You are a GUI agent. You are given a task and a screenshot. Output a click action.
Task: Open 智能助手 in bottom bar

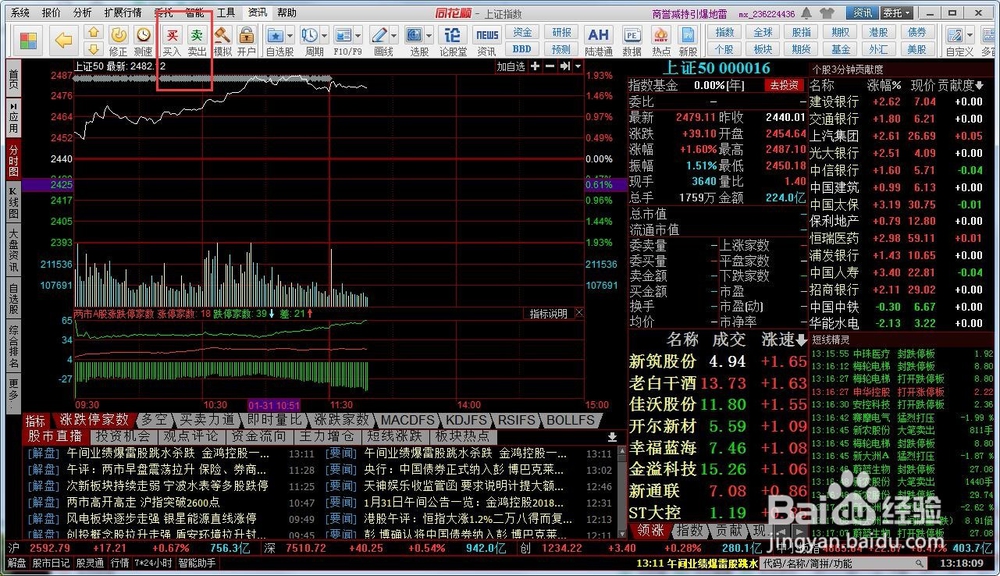[x=196, y=563]
